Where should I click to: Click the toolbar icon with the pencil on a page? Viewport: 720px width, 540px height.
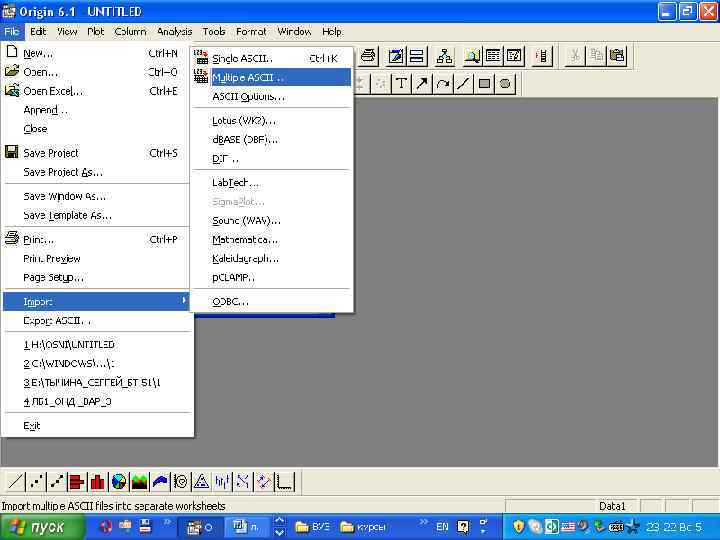point(396,56)
